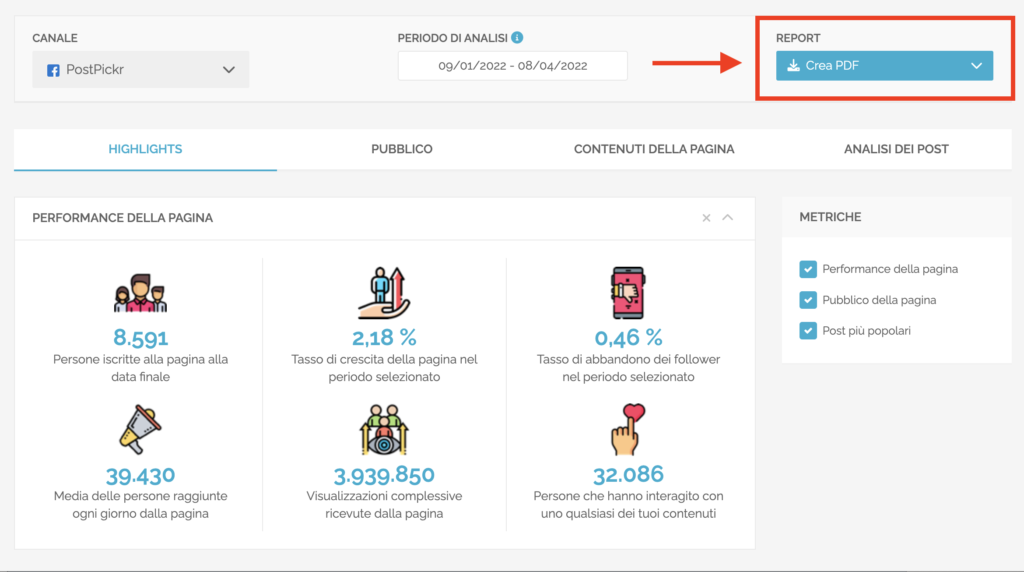This screenshot has width=1024, height=572.
Task: Uncheck Performance della pagina metric
Action: pyautogui.click(x=808, y=269)
